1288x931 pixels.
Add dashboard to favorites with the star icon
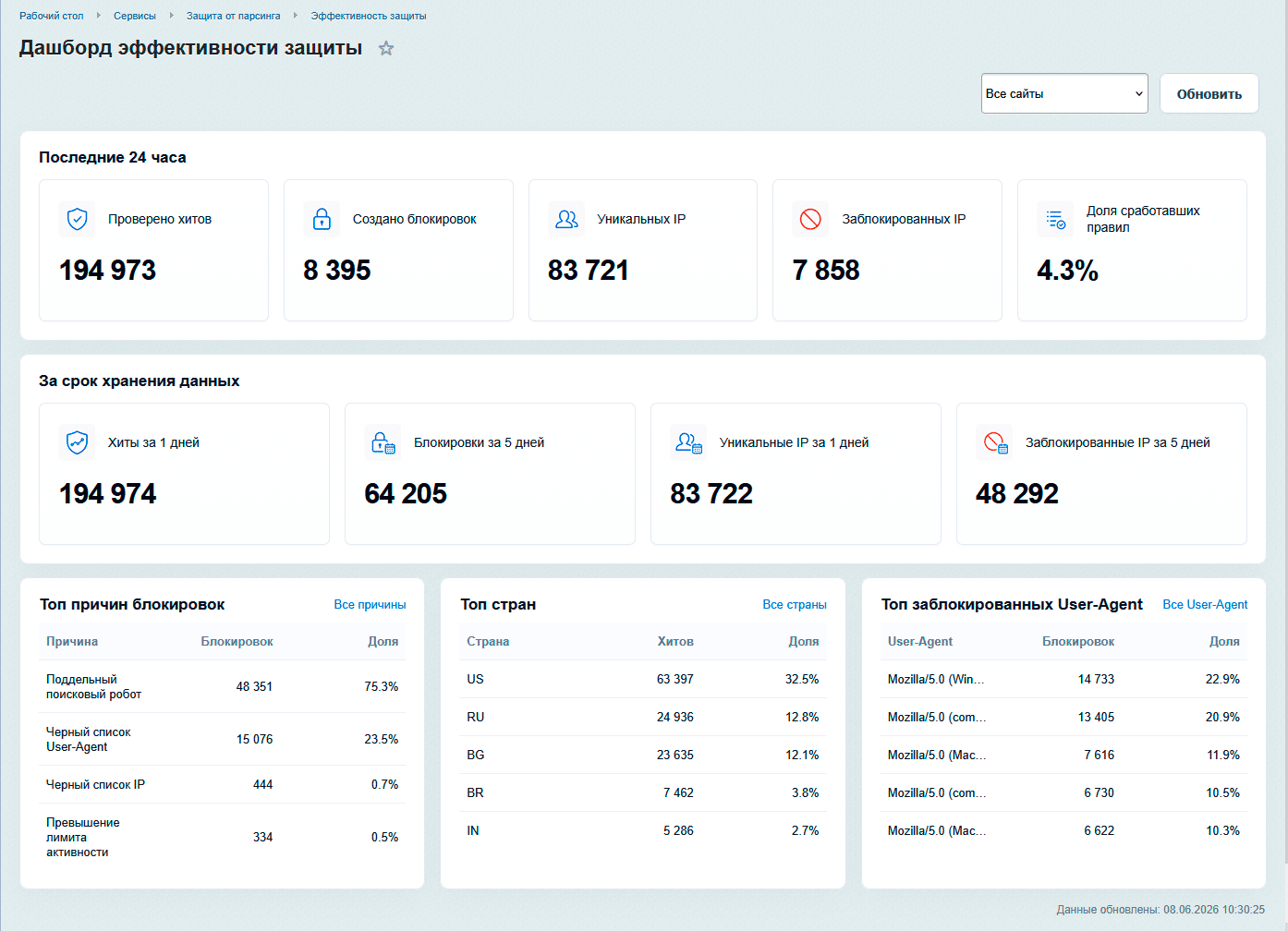(x=386, y=49)
